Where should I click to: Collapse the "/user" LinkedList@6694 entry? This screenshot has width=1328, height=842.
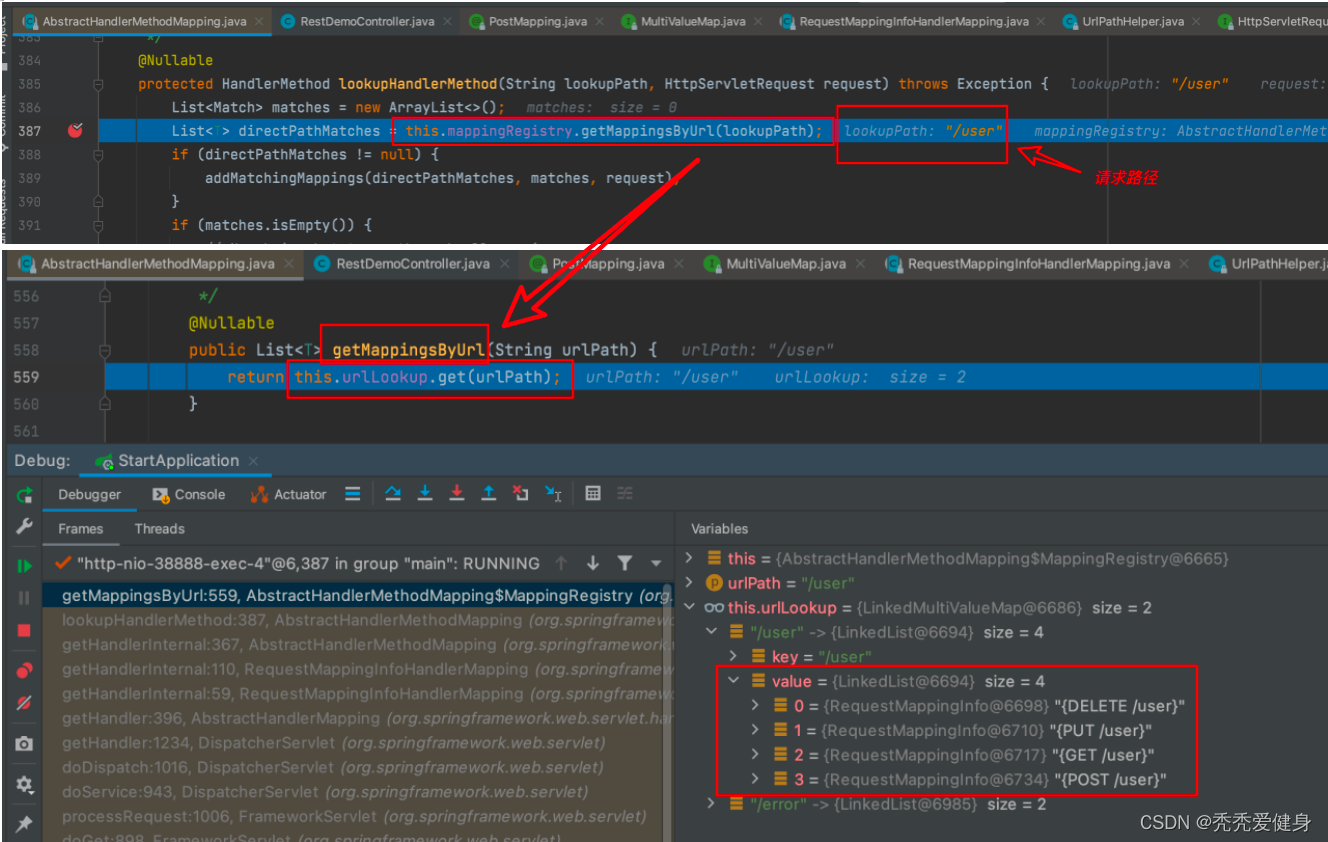(712, 632)
